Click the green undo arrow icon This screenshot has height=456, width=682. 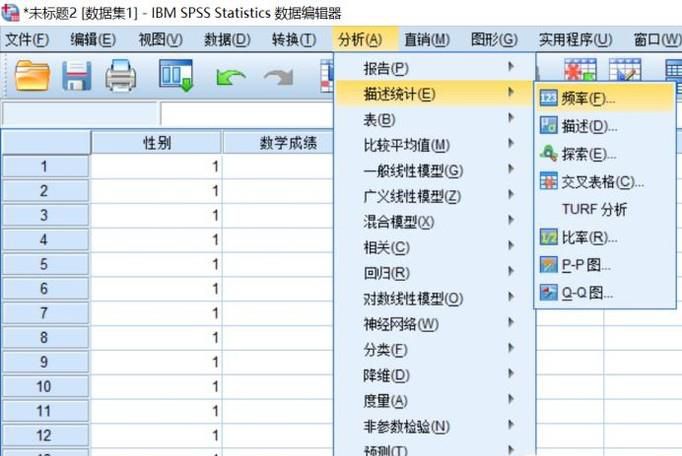[x=230, y=77]
